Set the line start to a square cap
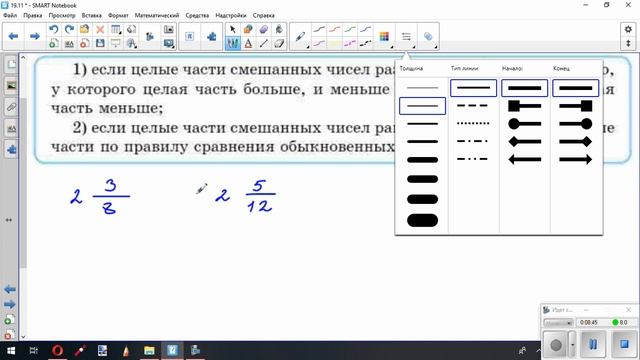This screenshot has width=640, height=360. coord(524,106)
